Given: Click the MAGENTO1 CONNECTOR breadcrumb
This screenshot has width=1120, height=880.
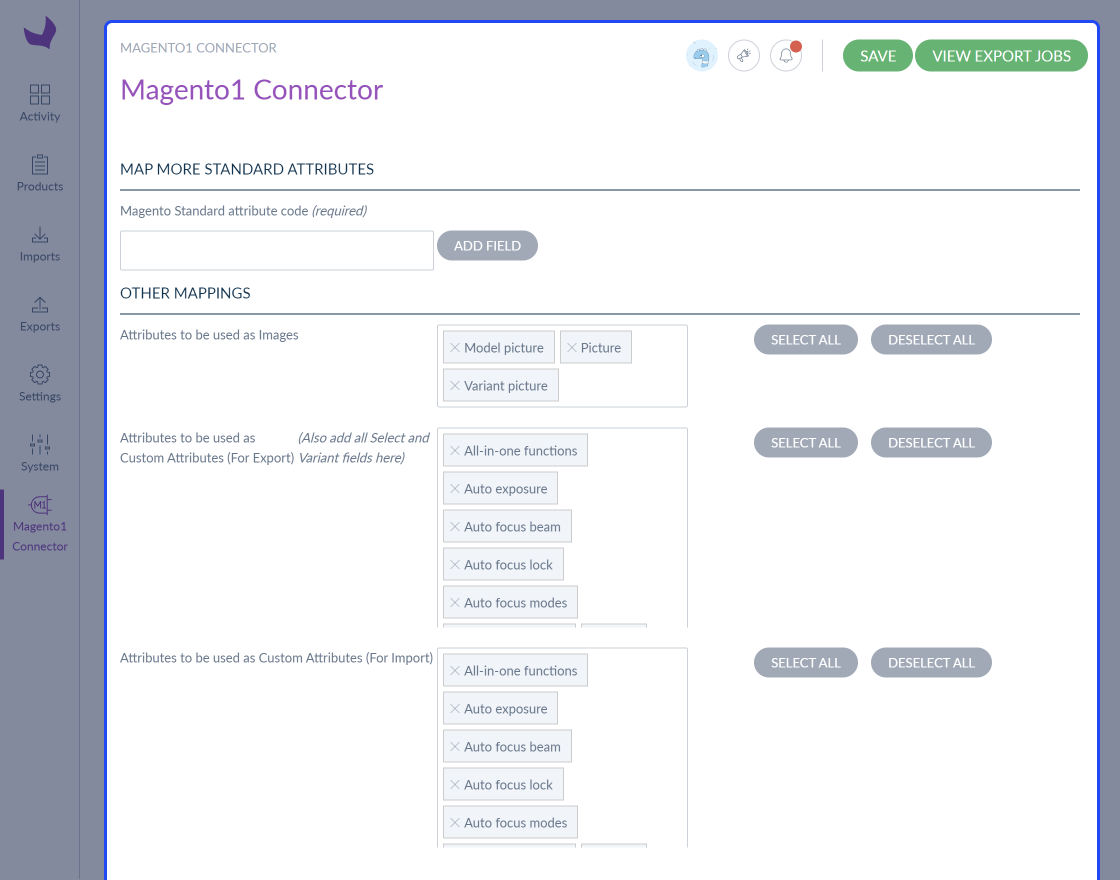Looking at the screenshot, I should pyautogui.click(x=198, y=48).
